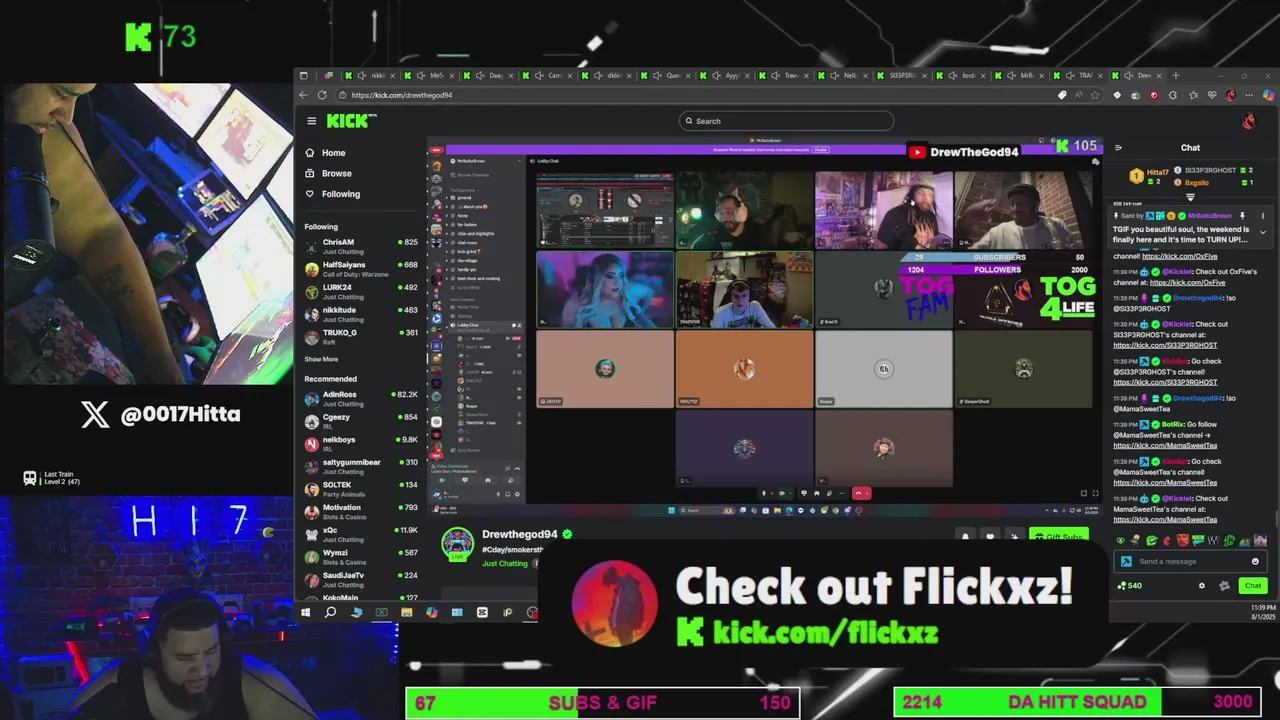This screenshot has width=1280, height=720.
Task: Go back with the browser back arrow
Action: [x=303, y=95]
